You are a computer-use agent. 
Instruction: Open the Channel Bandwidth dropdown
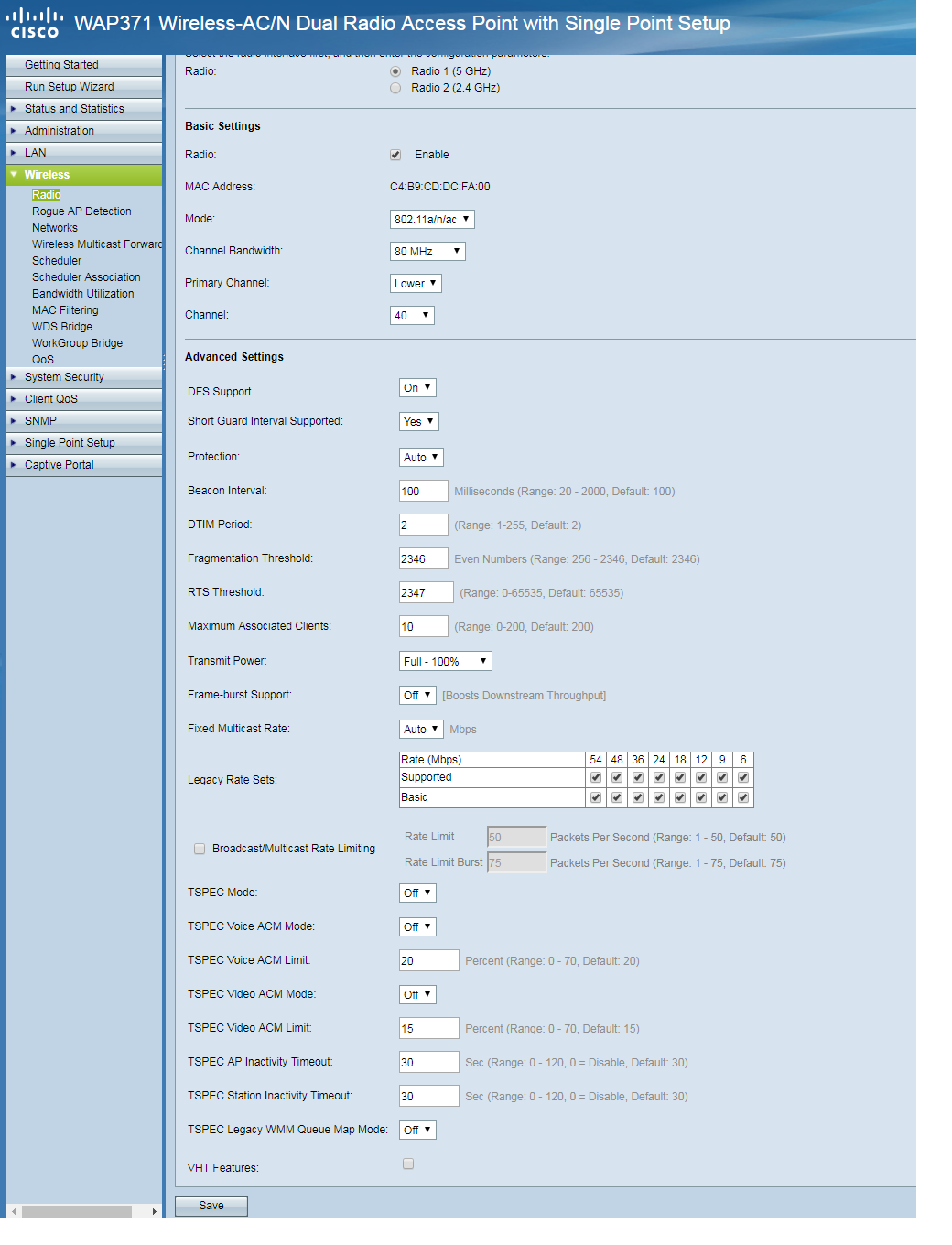427,251
